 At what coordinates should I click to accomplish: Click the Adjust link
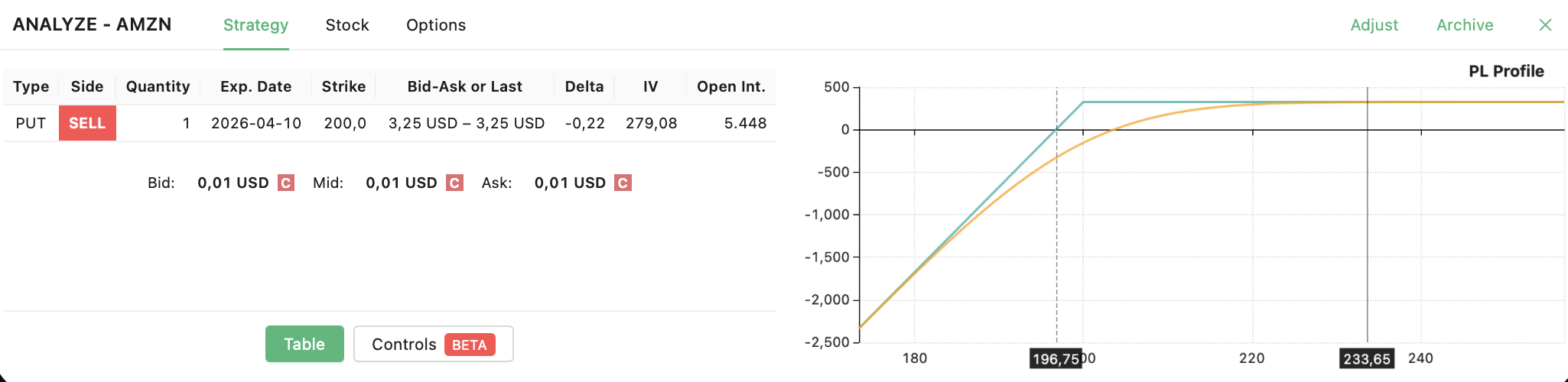coord(1374,25)
